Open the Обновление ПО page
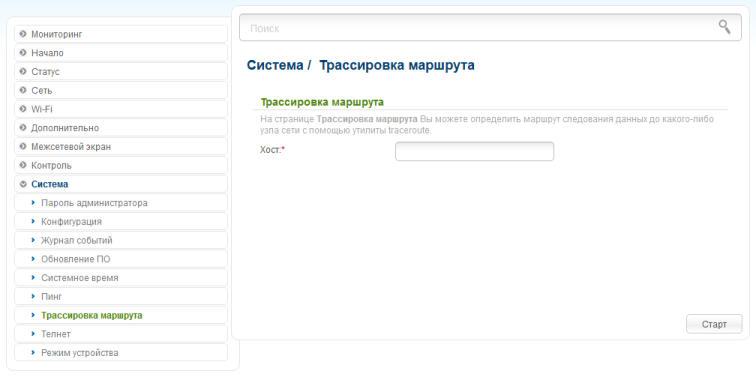 click(121, 259)
